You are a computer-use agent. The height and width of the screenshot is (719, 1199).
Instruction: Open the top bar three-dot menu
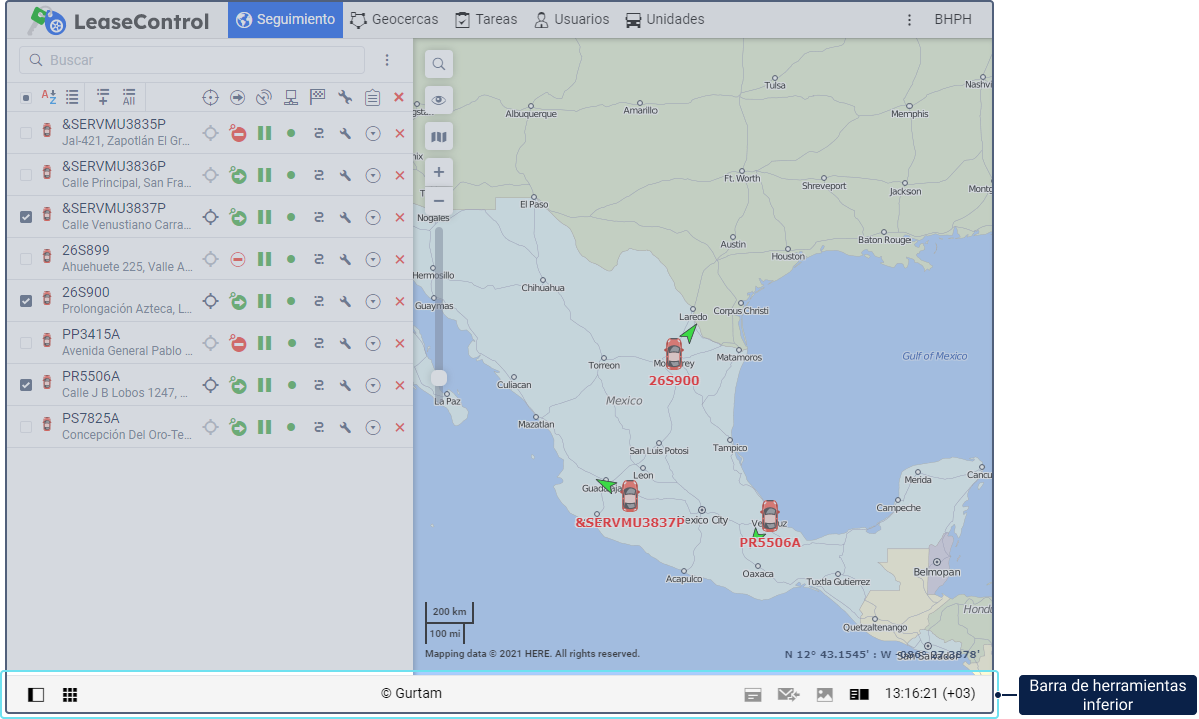coord(909,19)
